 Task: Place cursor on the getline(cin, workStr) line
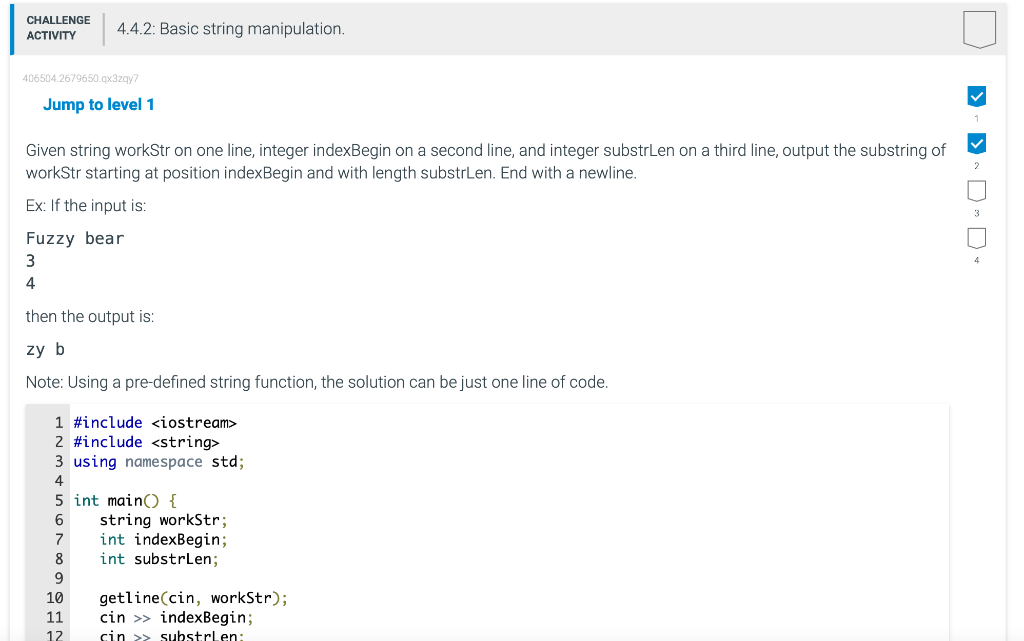[x=193, y=598]
